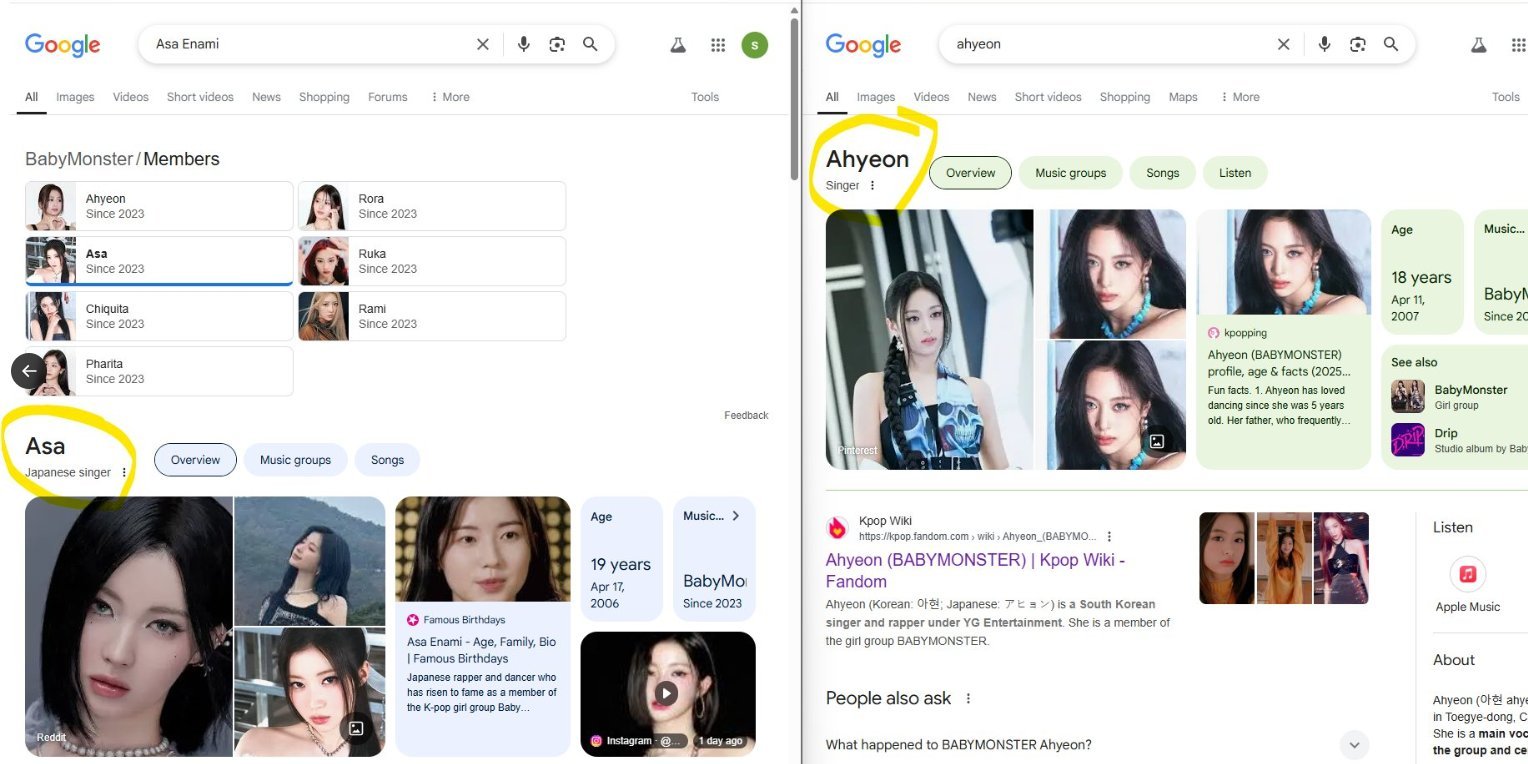Open Famous Birthdays Asa Enami card

pos(482,626)
